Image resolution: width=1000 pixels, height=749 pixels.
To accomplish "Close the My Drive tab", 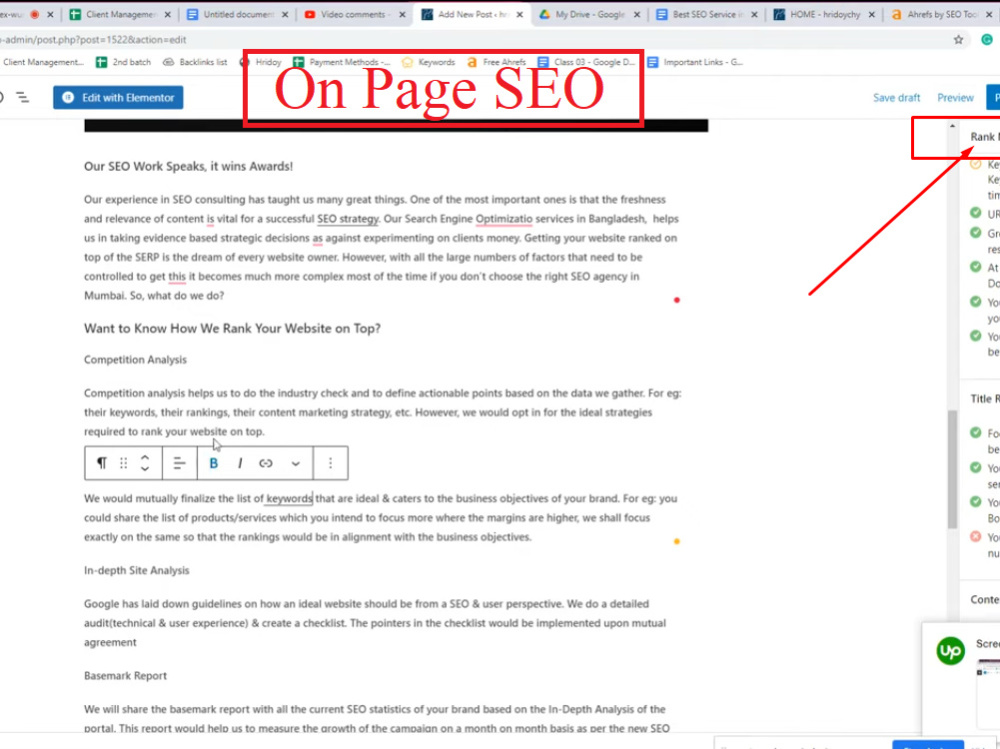I will 636,14.
